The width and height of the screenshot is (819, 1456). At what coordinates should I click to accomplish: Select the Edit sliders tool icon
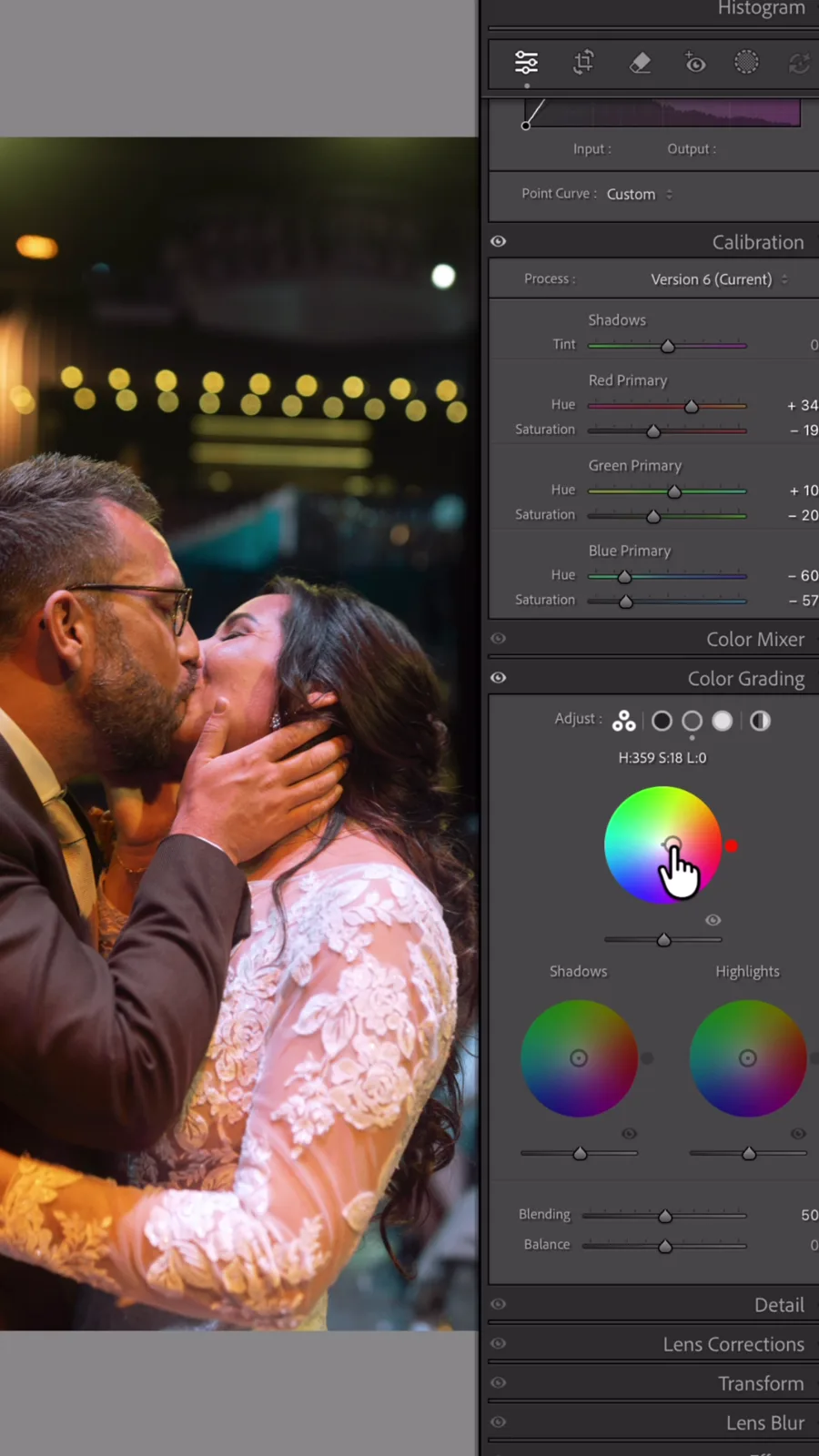(526, 62)
